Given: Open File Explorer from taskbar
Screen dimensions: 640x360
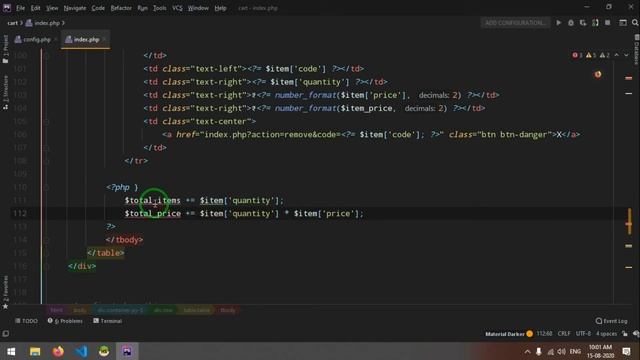Looking at the screenshot, I should point(35,351).
